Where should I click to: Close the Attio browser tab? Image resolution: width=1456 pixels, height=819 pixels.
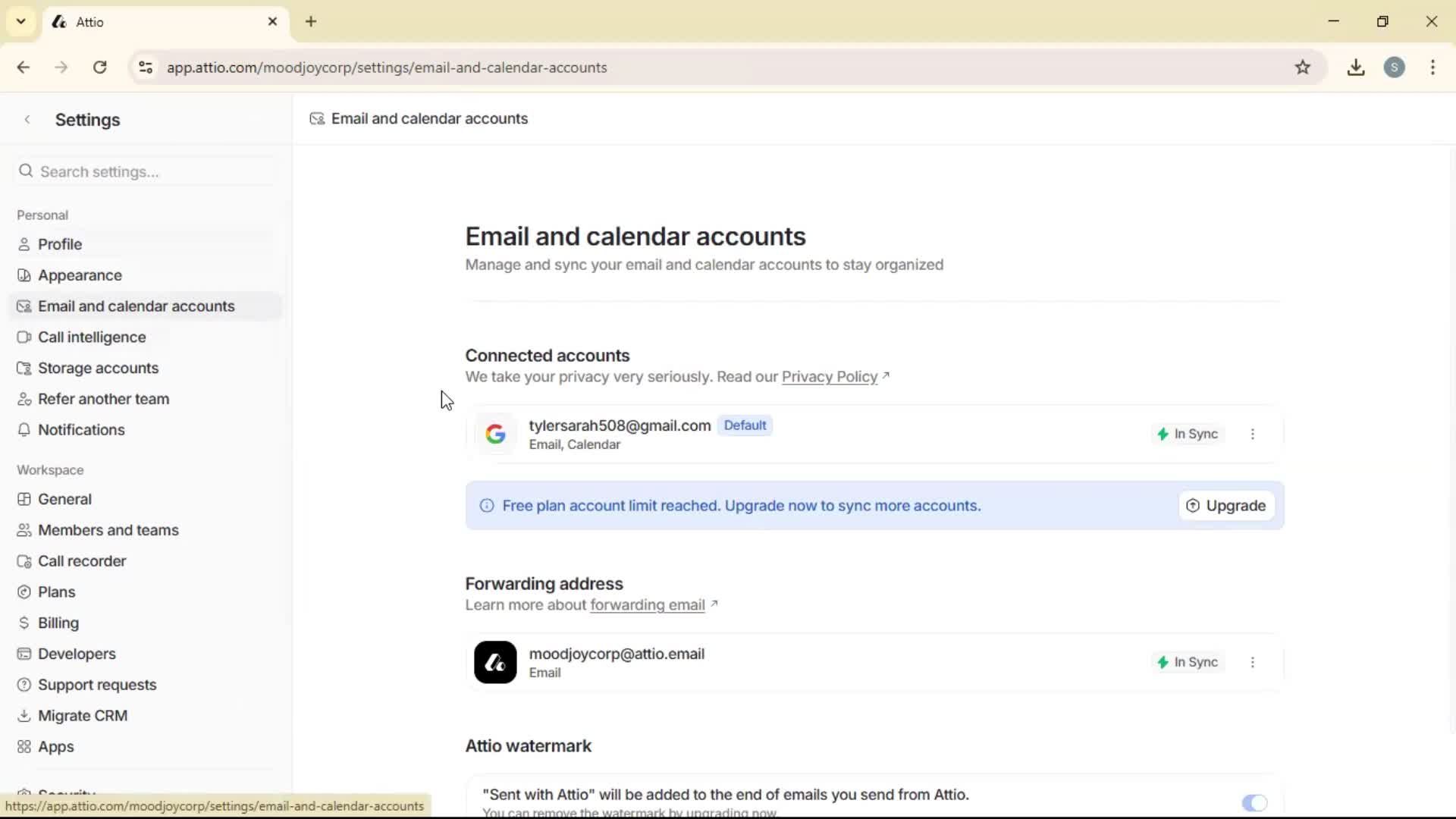(272, 21)
